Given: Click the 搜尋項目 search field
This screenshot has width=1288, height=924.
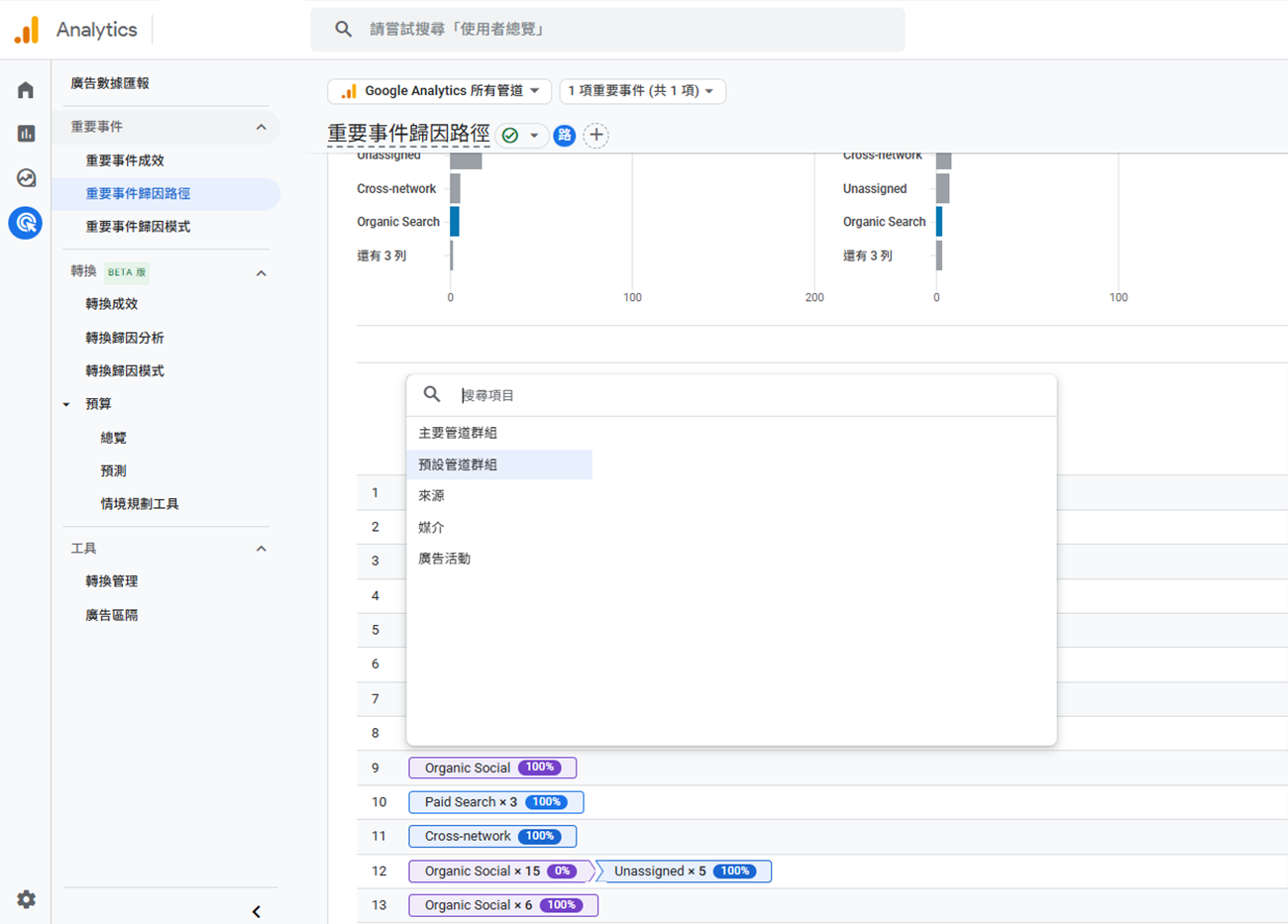Looking at the screenshot, I should point(753,395).
